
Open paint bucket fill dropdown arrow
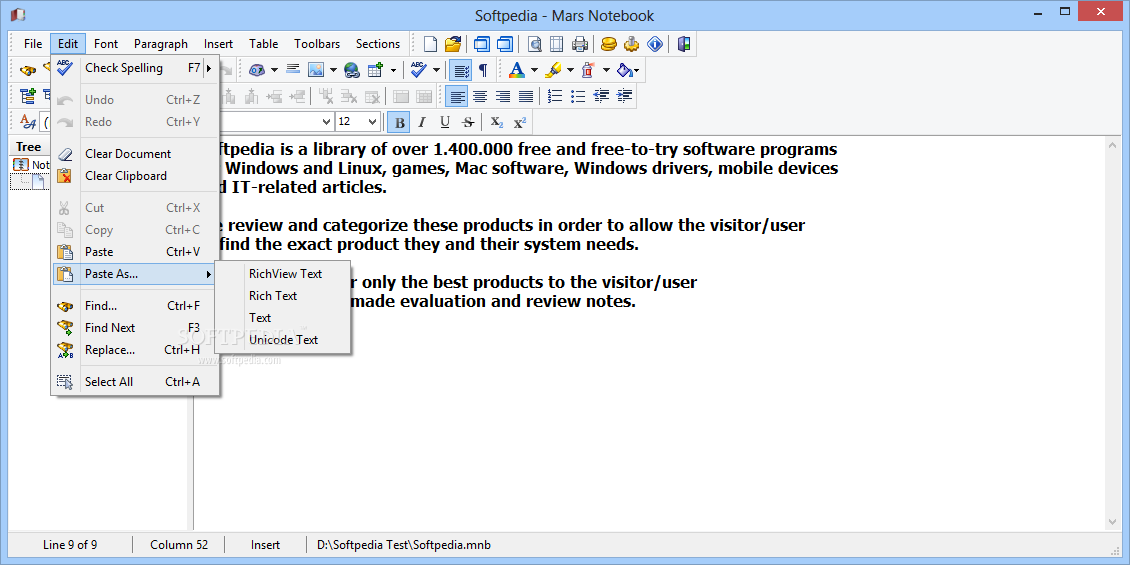click(638, 70)
